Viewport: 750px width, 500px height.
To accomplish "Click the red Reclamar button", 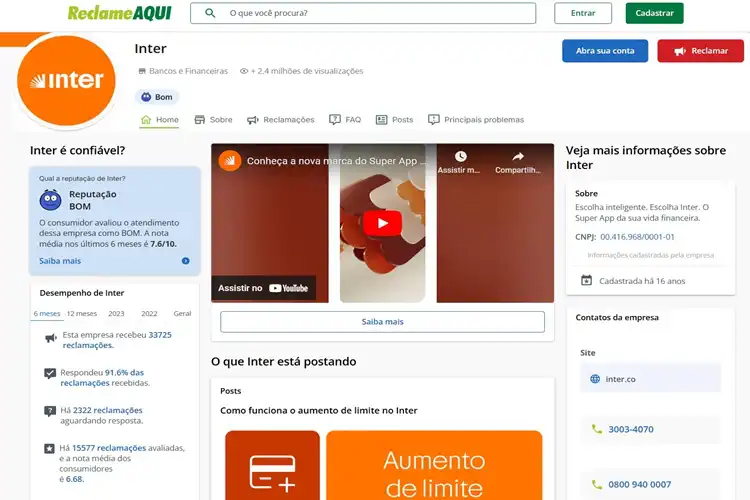I will [x=700, y=51].
